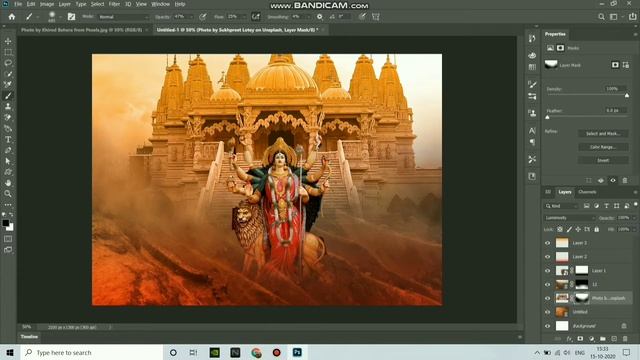Open the brush settings panel toggle icon
Image resolution: width=640 pixels, height=360 pixels.
[x=71, y=17]
